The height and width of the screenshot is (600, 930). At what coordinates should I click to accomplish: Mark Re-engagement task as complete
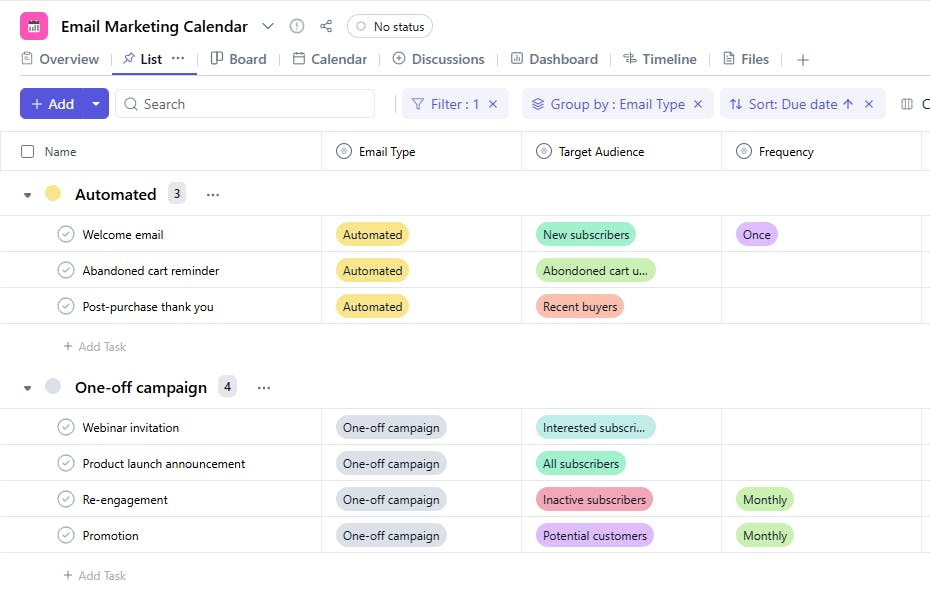(66, 500)
